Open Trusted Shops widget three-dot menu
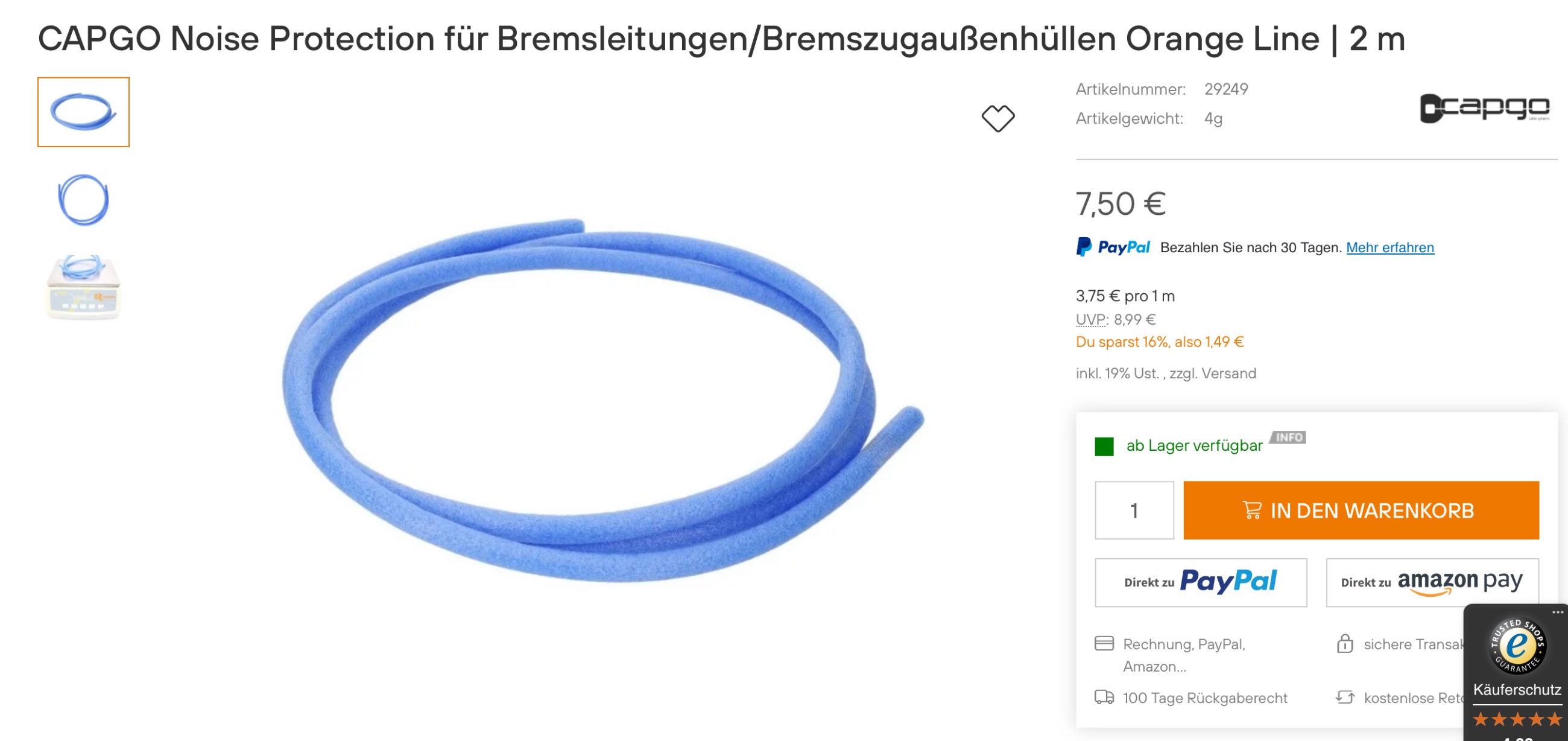The image size is (1568, 741). click(1557, 612)
